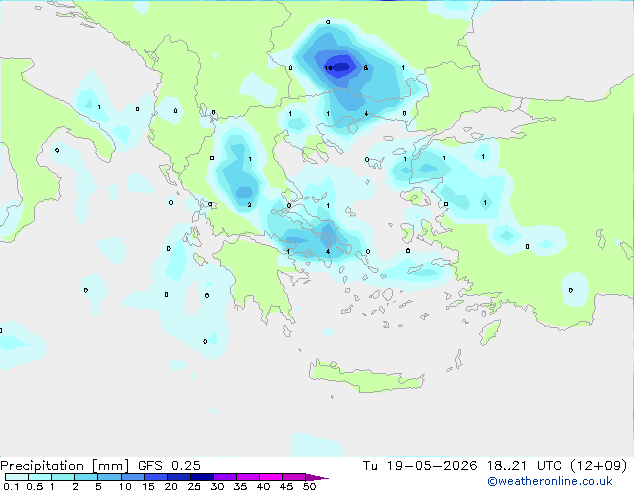Click the "35" legend scale label

(x=240, y=486)
